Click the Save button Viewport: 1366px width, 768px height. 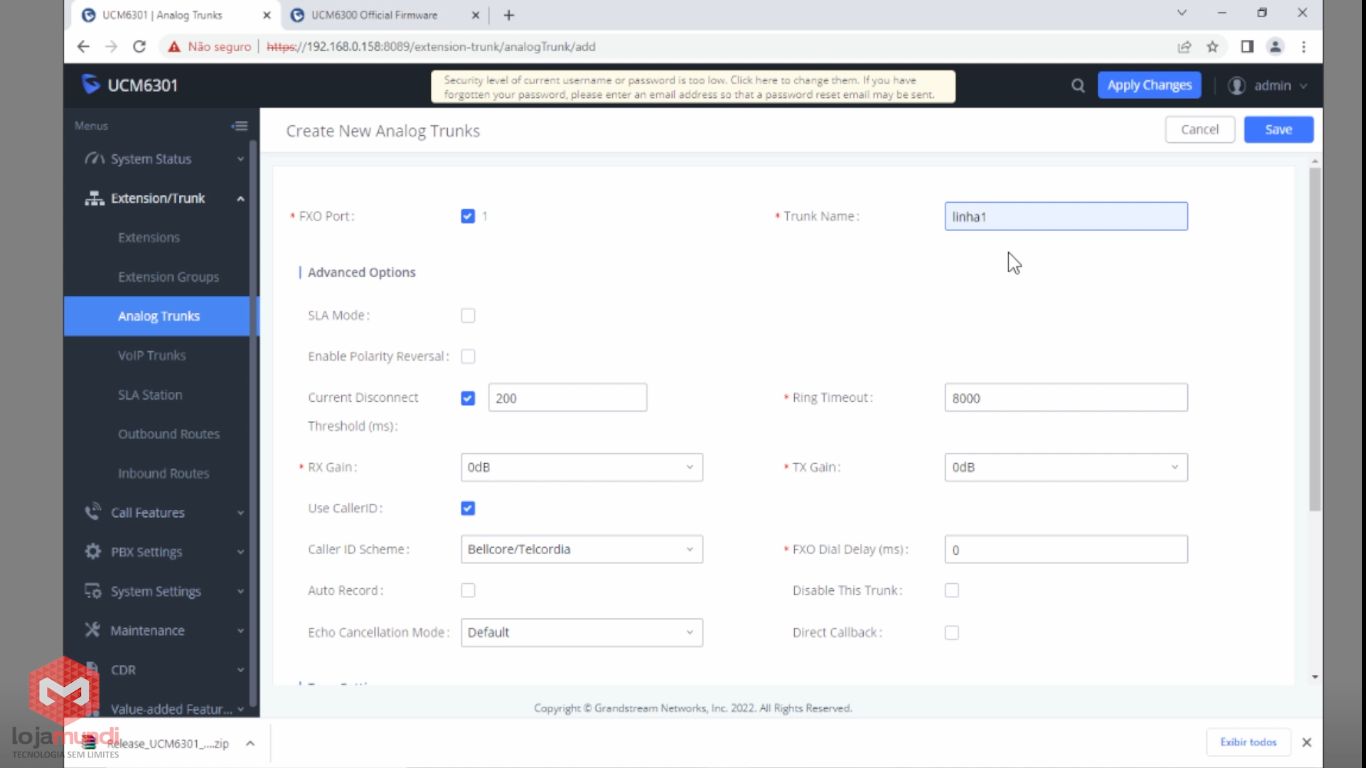click(x=1278, y=130)
